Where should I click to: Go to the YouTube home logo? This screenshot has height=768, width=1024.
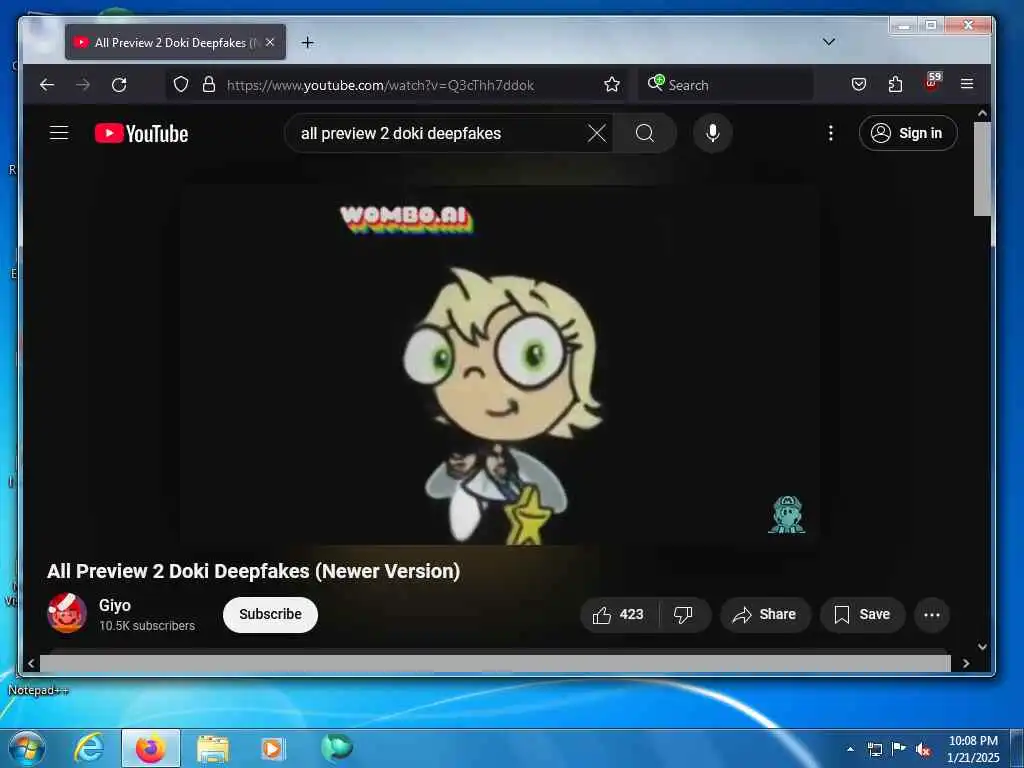click(141, 133)
